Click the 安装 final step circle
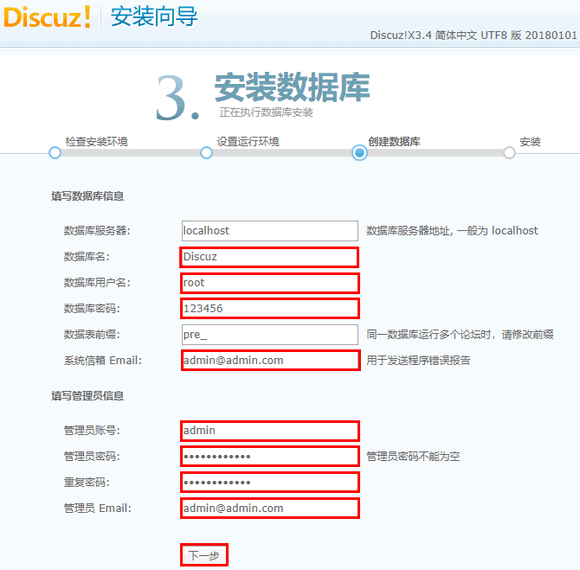Screen dimensions: 580x570 coord(509,152)
